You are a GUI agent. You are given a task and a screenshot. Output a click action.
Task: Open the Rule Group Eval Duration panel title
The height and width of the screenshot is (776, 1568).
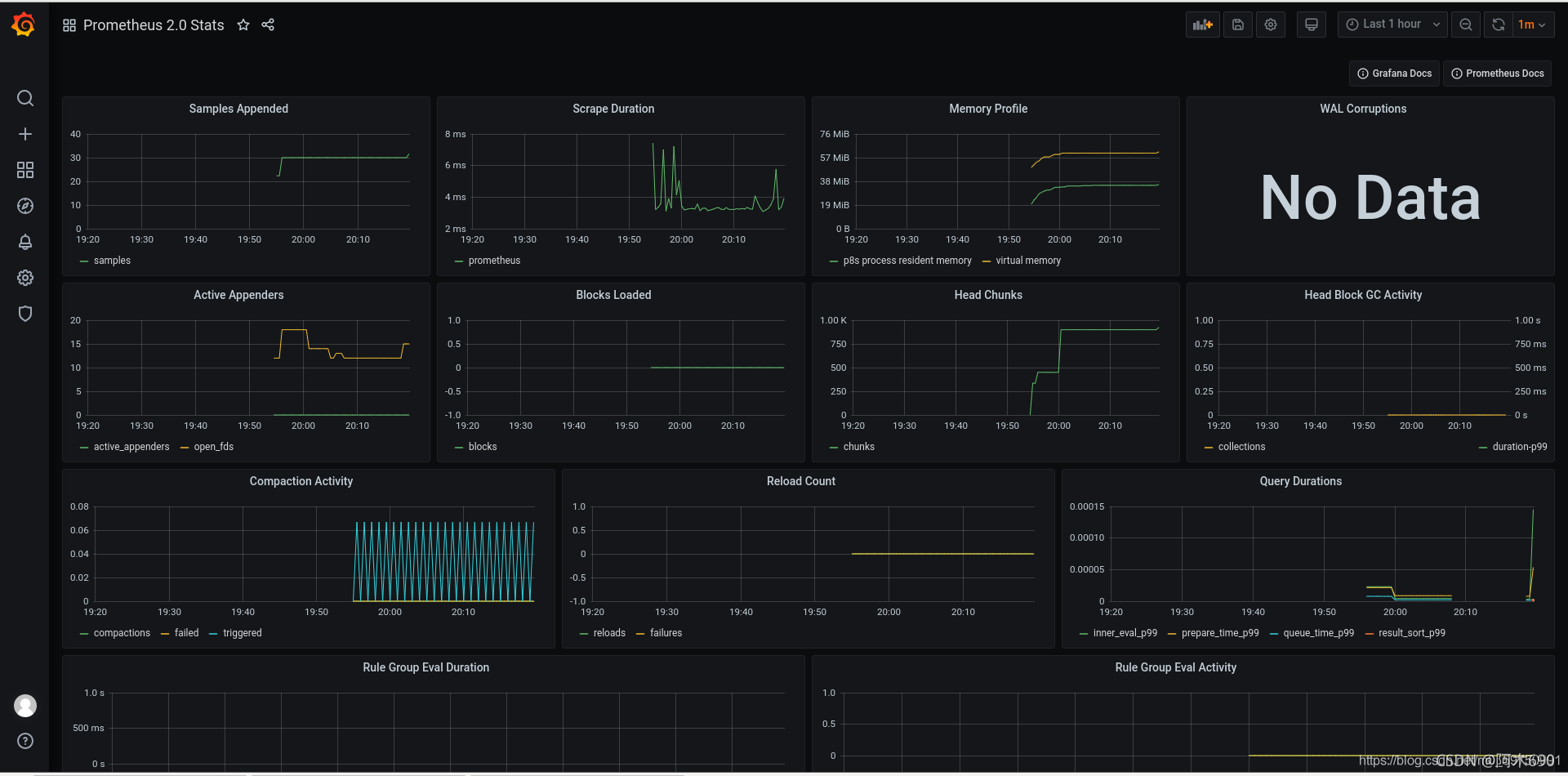[425, 667]
